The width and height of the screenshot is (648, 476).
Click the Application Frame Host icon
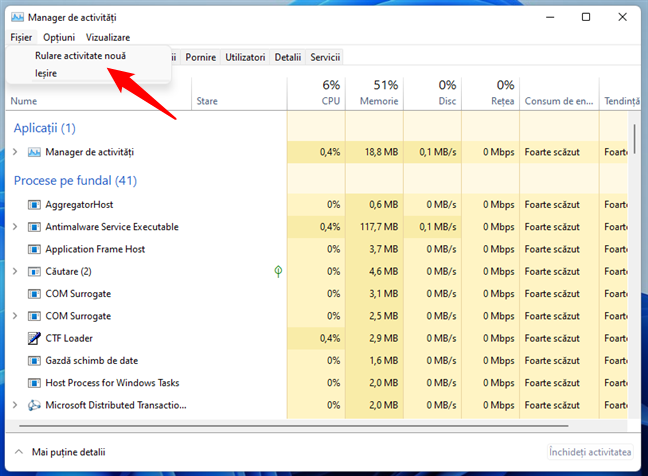(x=34, y=249)
